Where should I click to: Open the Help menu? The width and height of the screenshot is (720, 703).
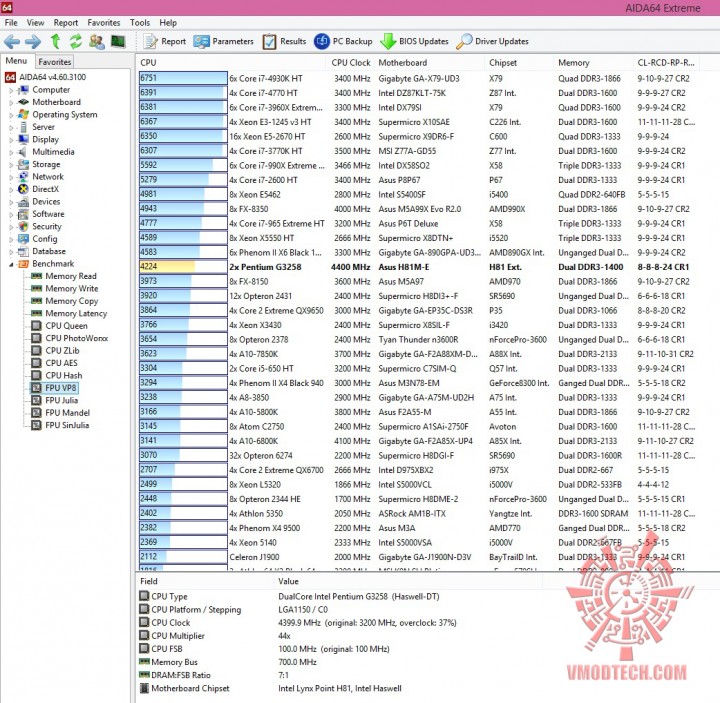coord(168,22)
